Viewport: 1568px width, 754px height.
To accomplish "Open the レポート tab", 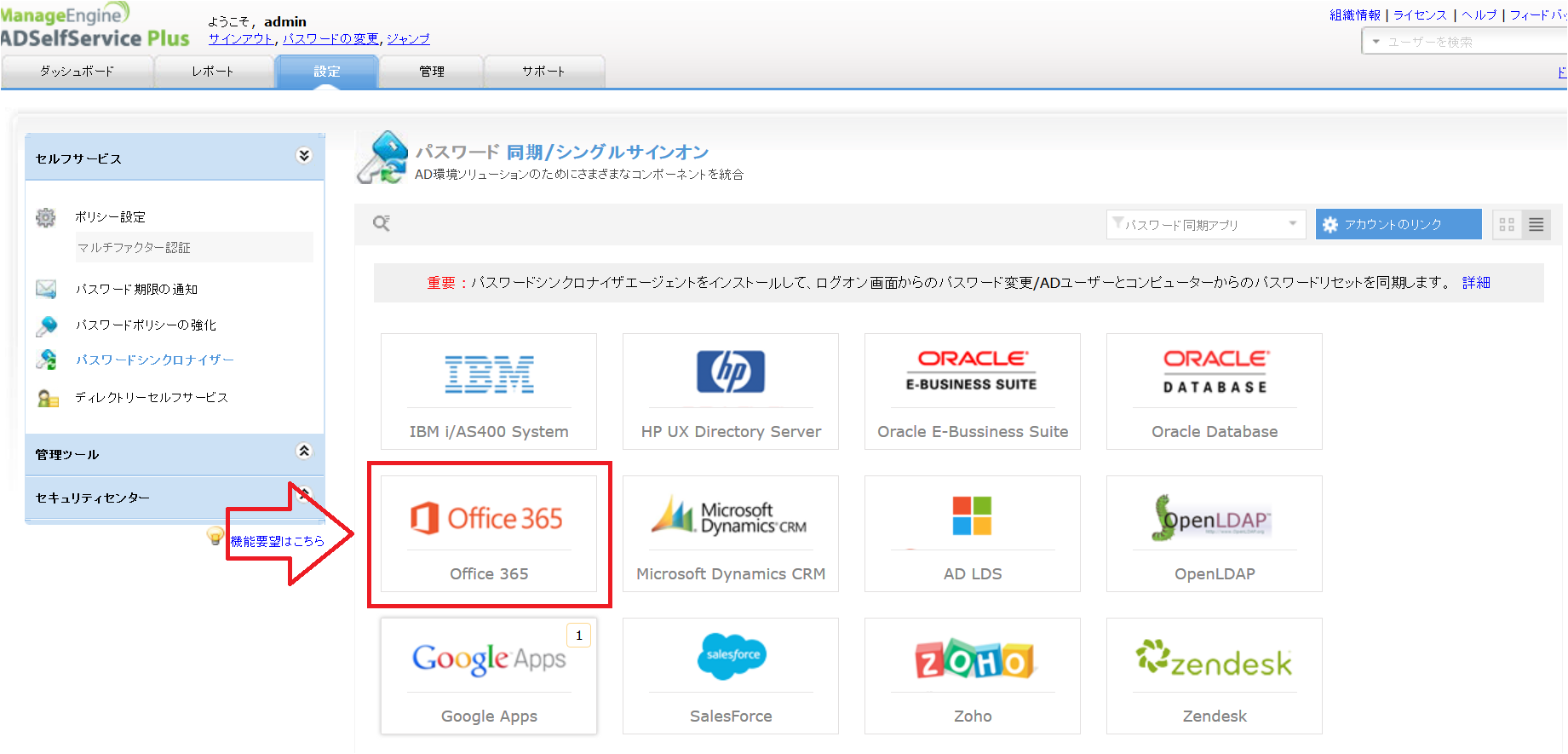I will pos(213,72).
